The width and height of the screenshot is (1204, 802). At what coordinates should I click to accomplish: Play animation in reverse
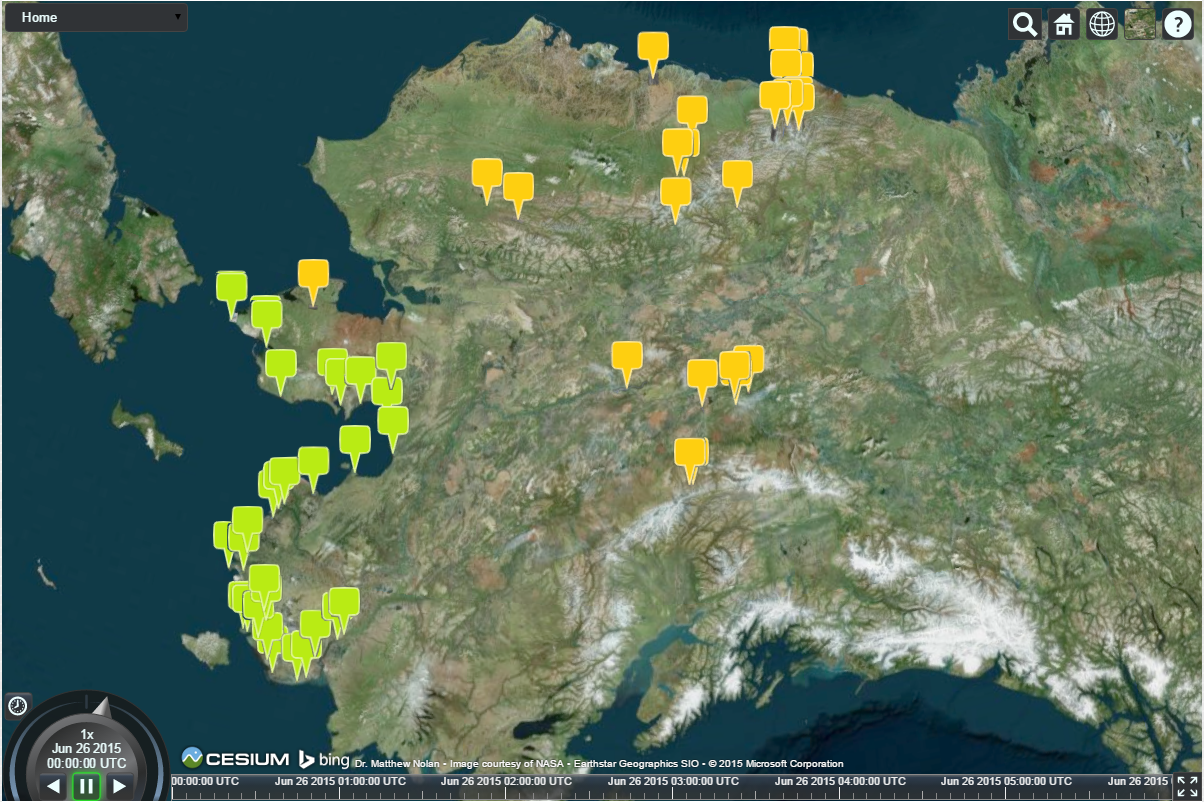[x=54, y=786]
